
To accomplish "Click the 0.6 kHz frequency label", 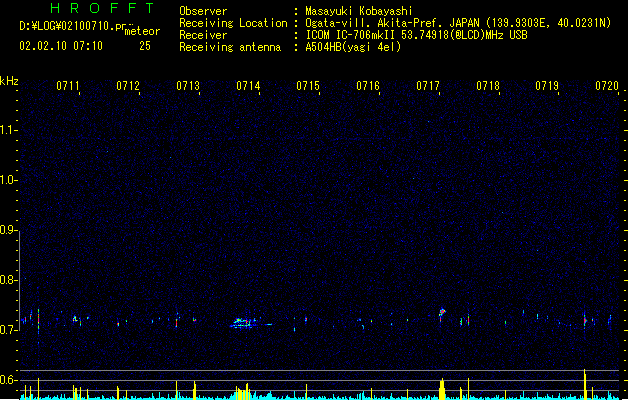I will click(8, 380).
